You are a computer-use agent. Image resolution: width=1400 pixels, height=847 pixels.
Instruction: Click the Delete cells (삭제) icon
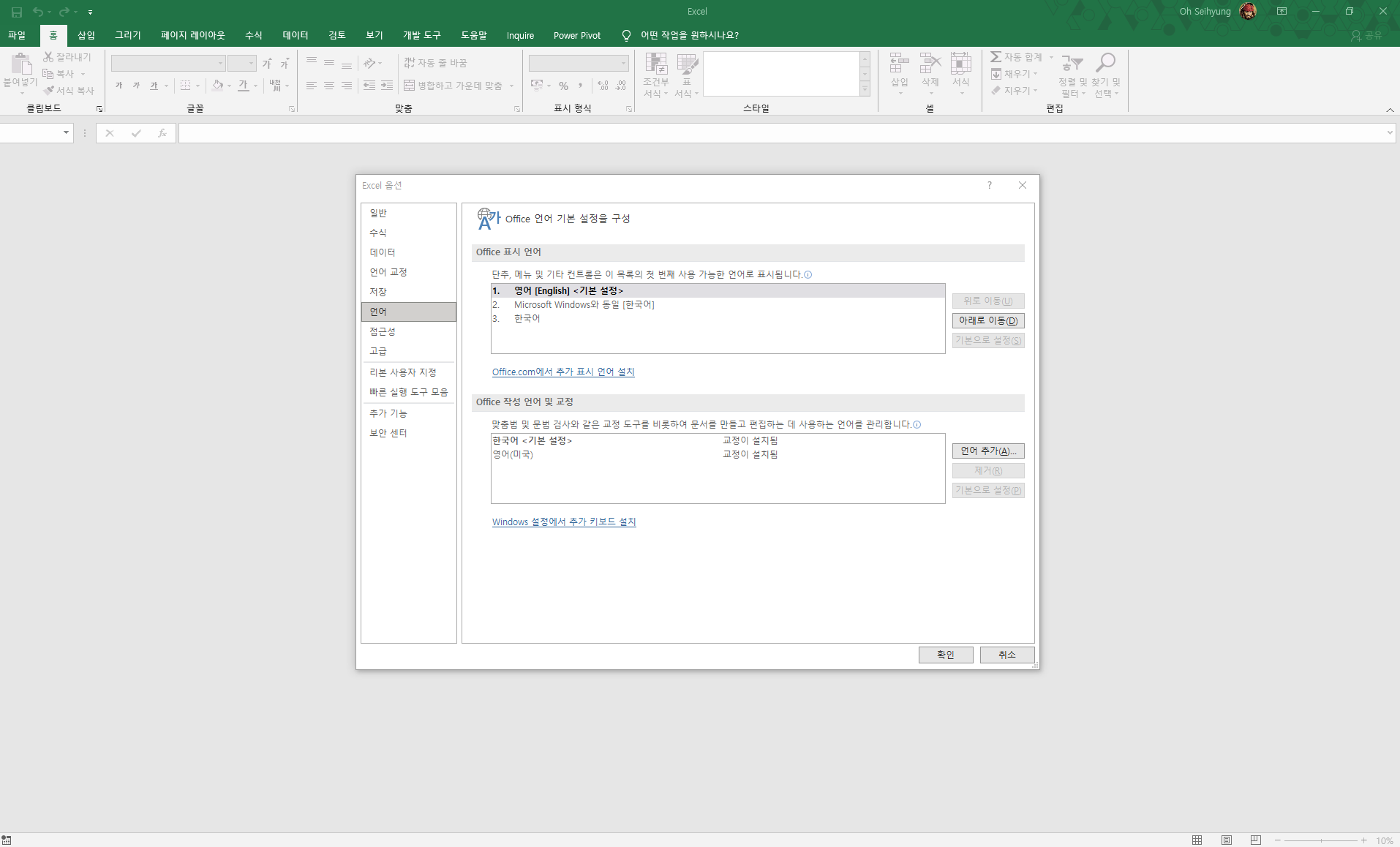[930, 64]
